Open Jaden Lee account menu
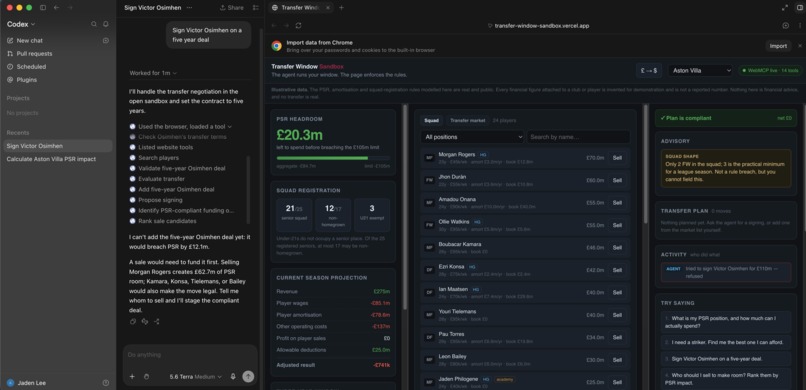Image resolution: width=806 pixels, height=390 pixels. (x=27, y=383)
